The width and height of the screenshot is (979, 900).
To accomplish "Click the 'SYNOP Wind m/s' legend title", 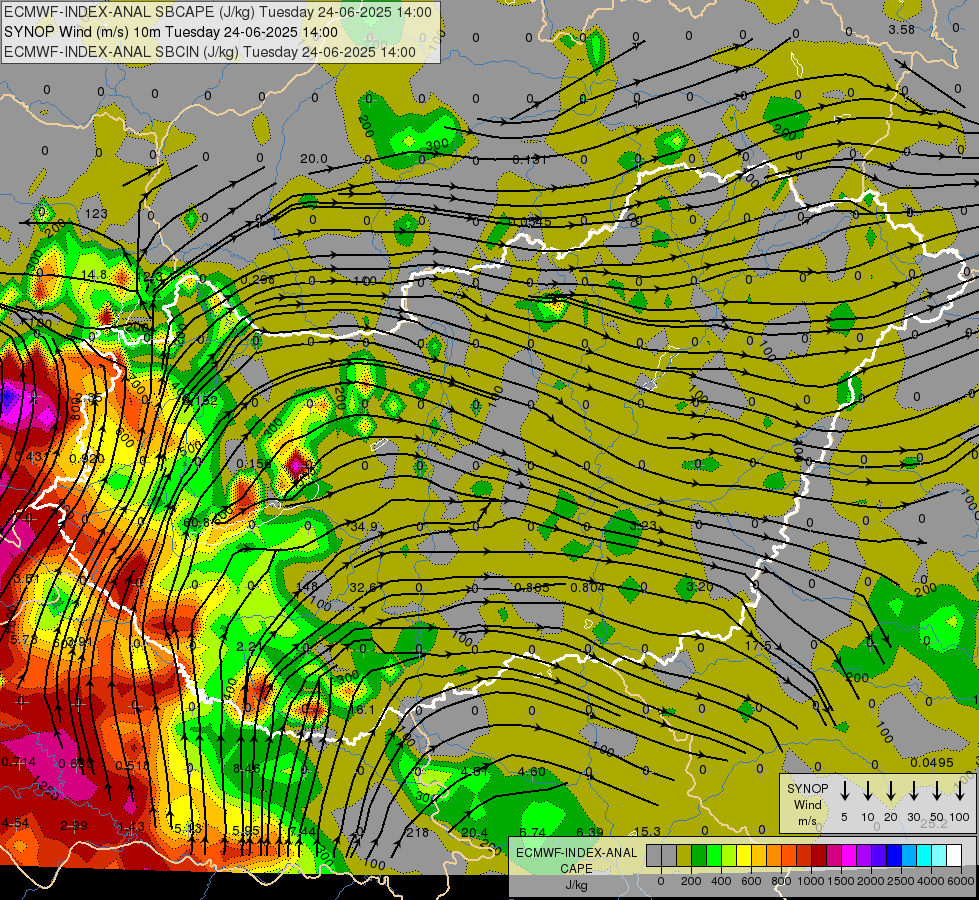I will click(807, 804).
